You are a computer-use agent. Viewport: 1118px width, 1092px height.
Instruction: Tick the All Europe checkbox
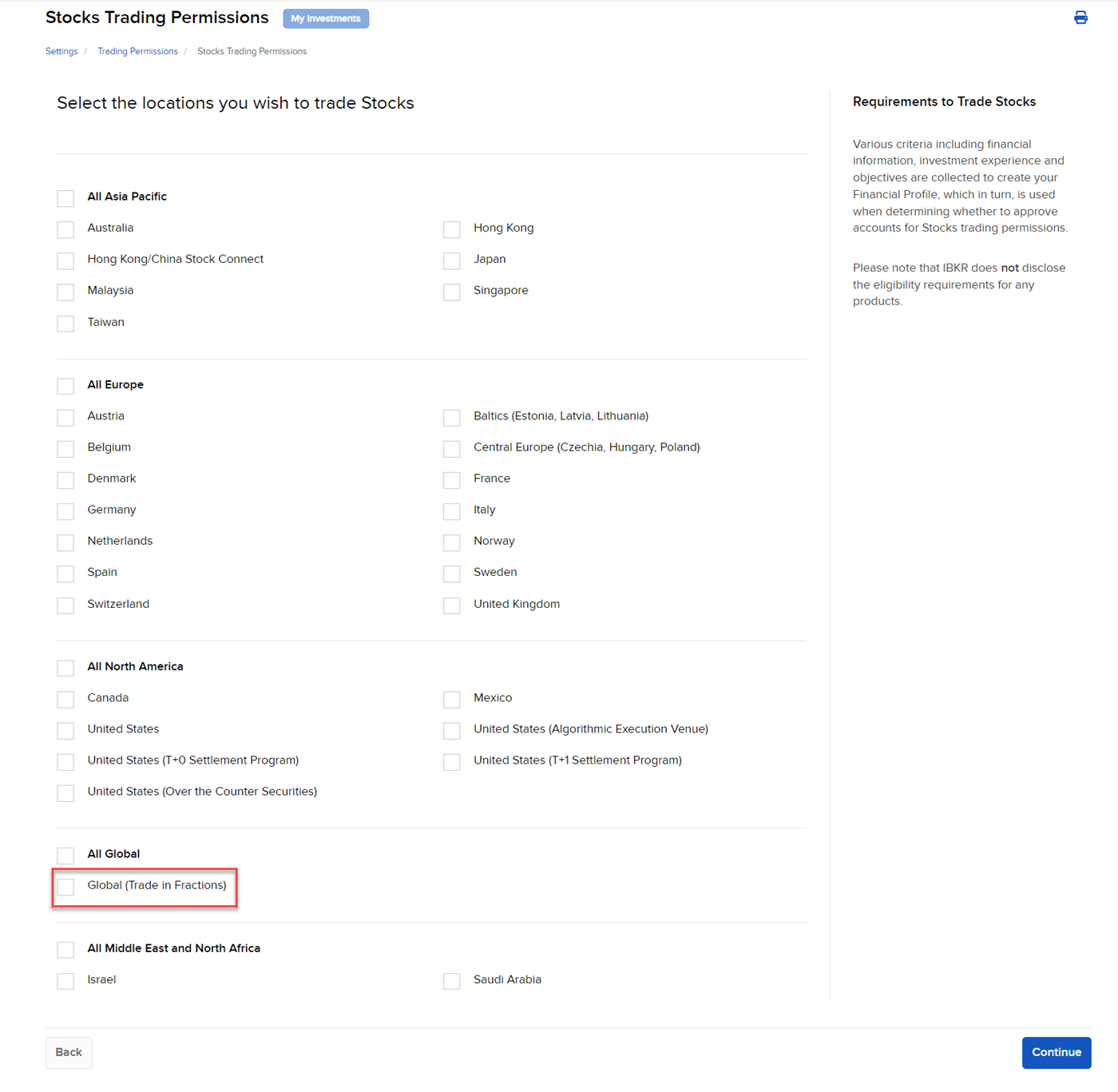point(65,386)
